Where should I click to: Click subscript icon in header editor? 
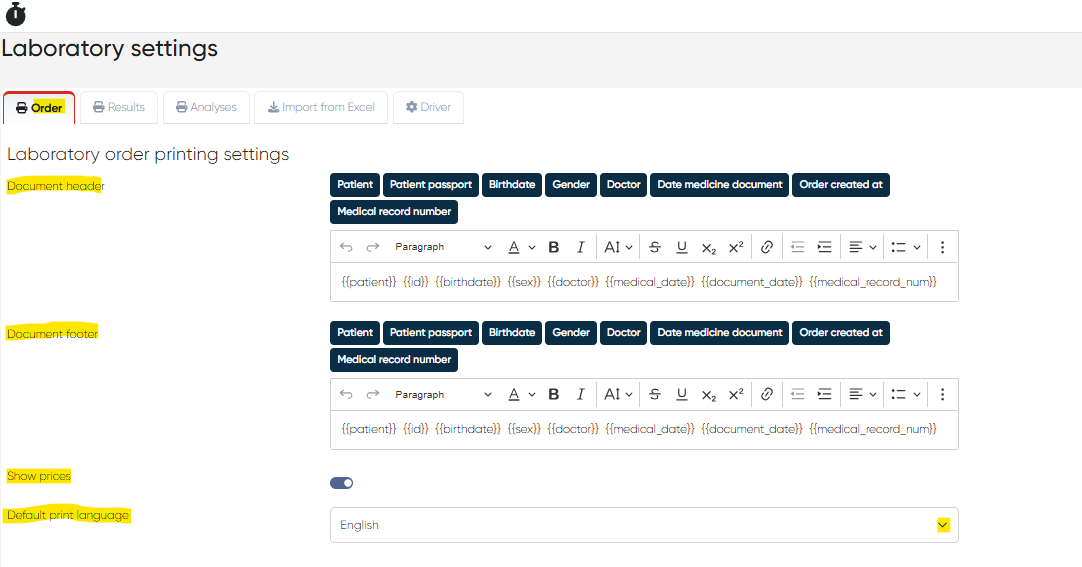click(709, 247)
